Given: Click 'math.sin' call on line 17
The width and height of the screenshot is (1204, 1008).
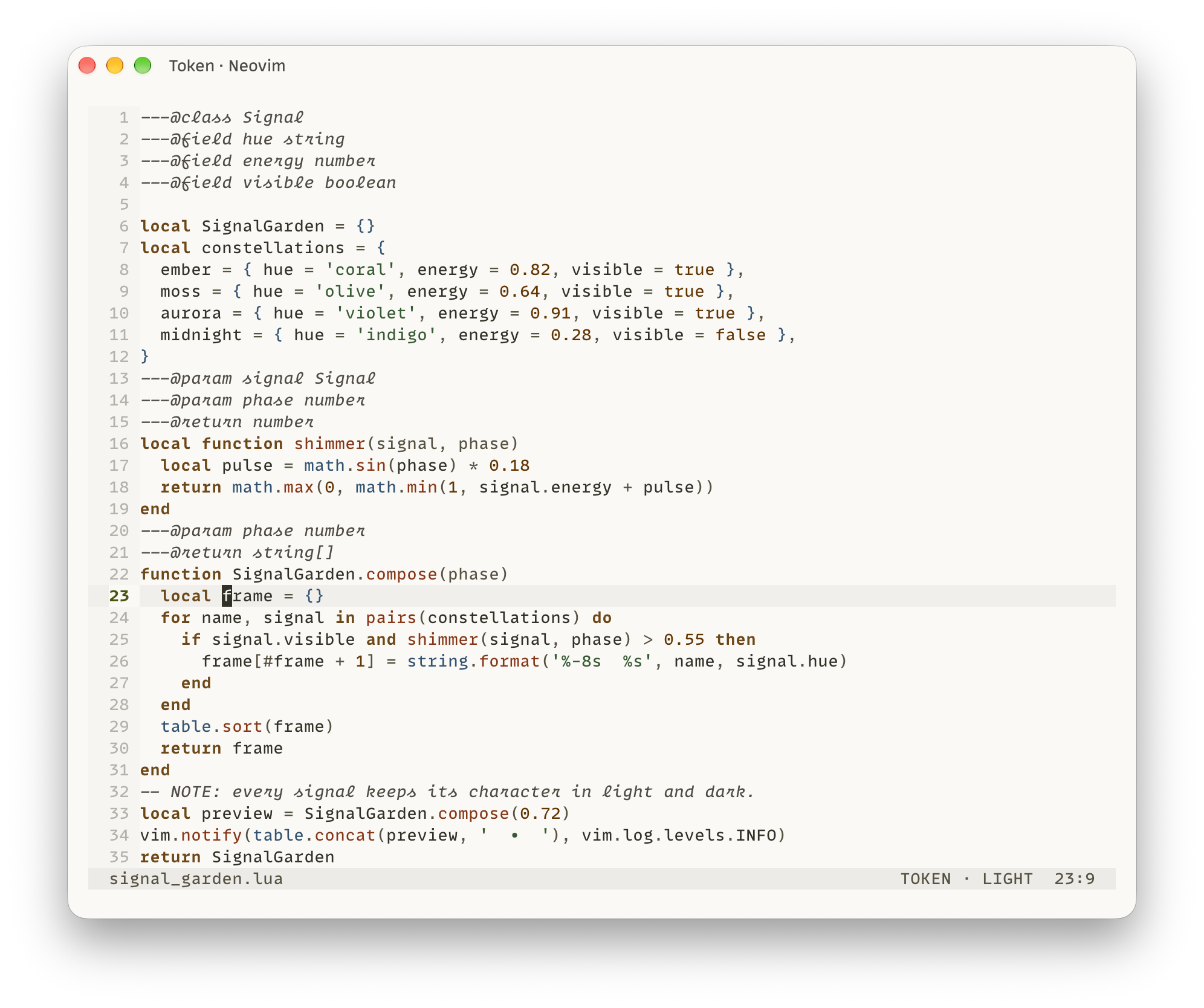Looking at the screenshot, I should (x=345, y=465).
